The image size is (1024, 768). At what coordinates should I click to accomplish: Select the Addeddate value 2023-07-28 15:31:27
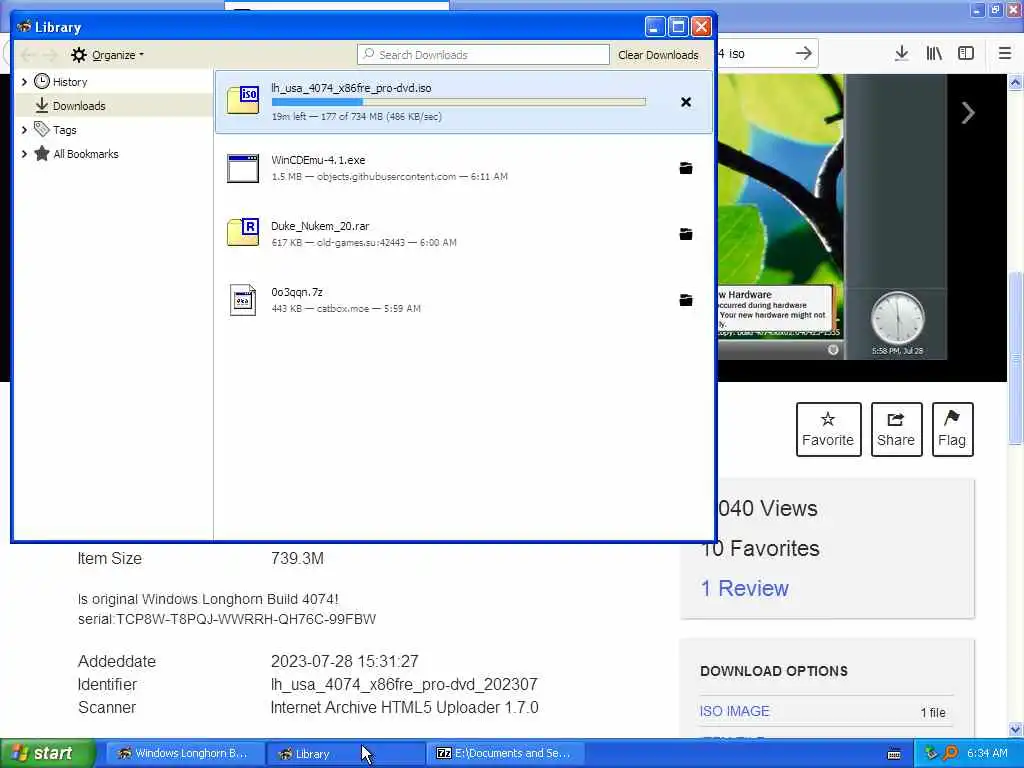tap(345, 661)
